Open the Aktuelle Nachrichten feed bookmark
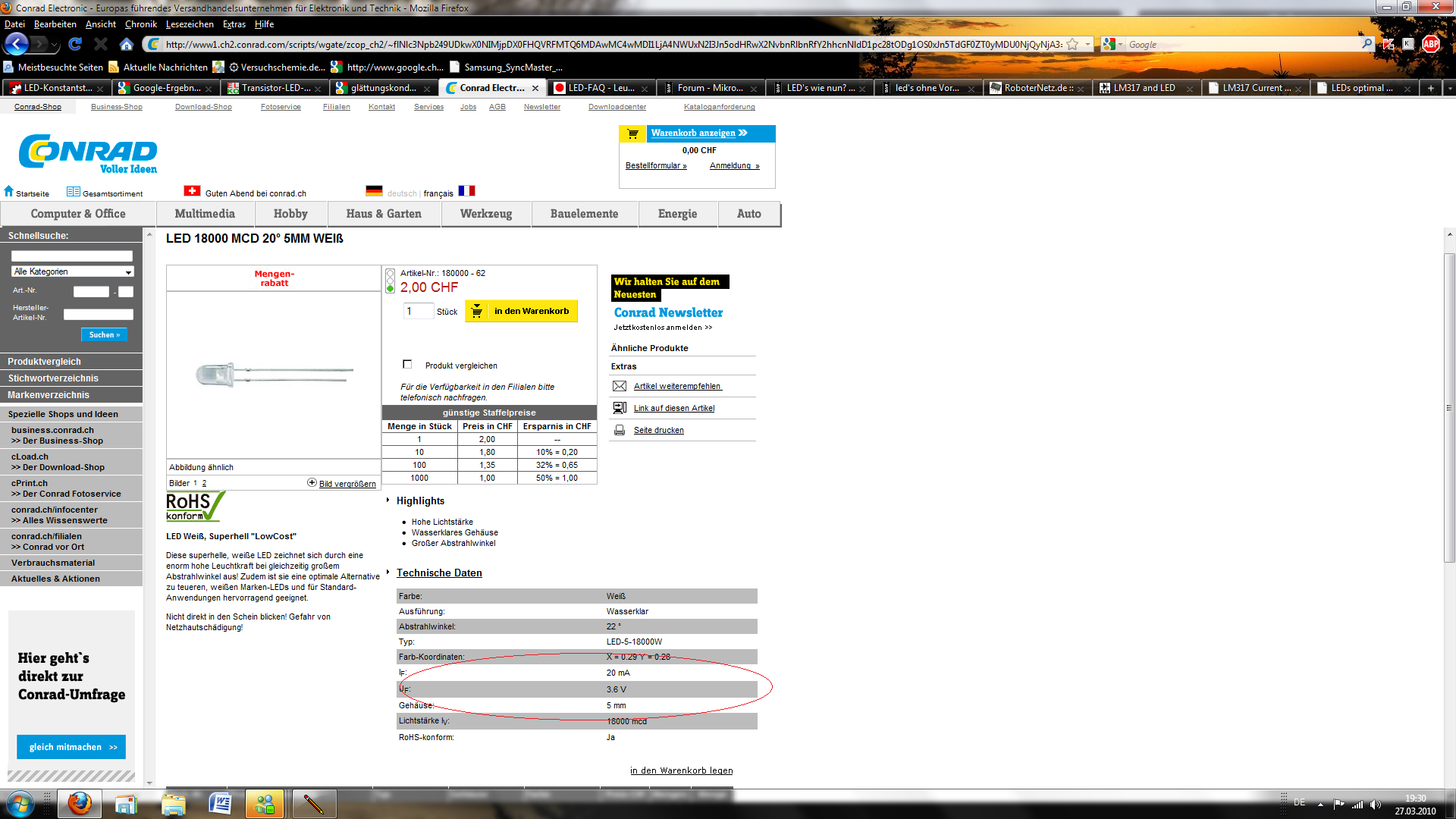 (x=158, y=67)
